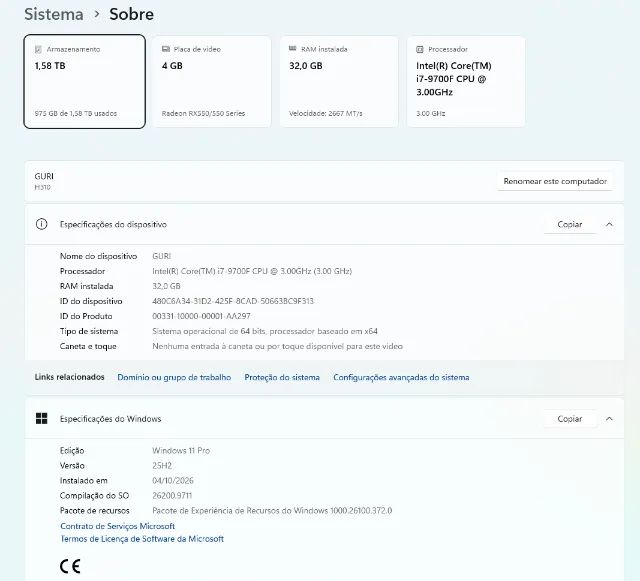Select the ID do dispositivo value

click(x=233, y=301)
